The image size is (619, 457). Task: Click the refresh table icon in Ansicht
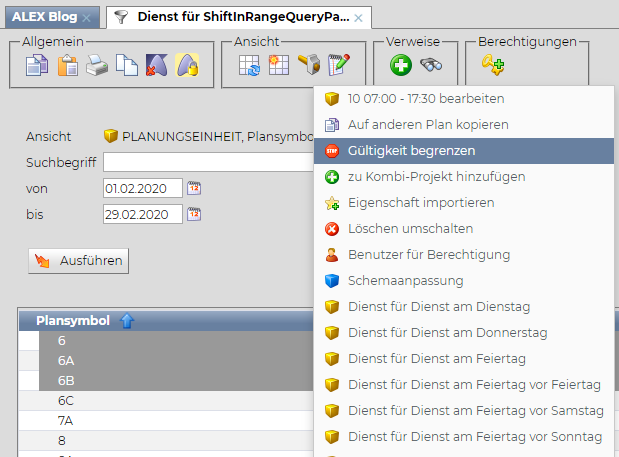coord(249,66)
